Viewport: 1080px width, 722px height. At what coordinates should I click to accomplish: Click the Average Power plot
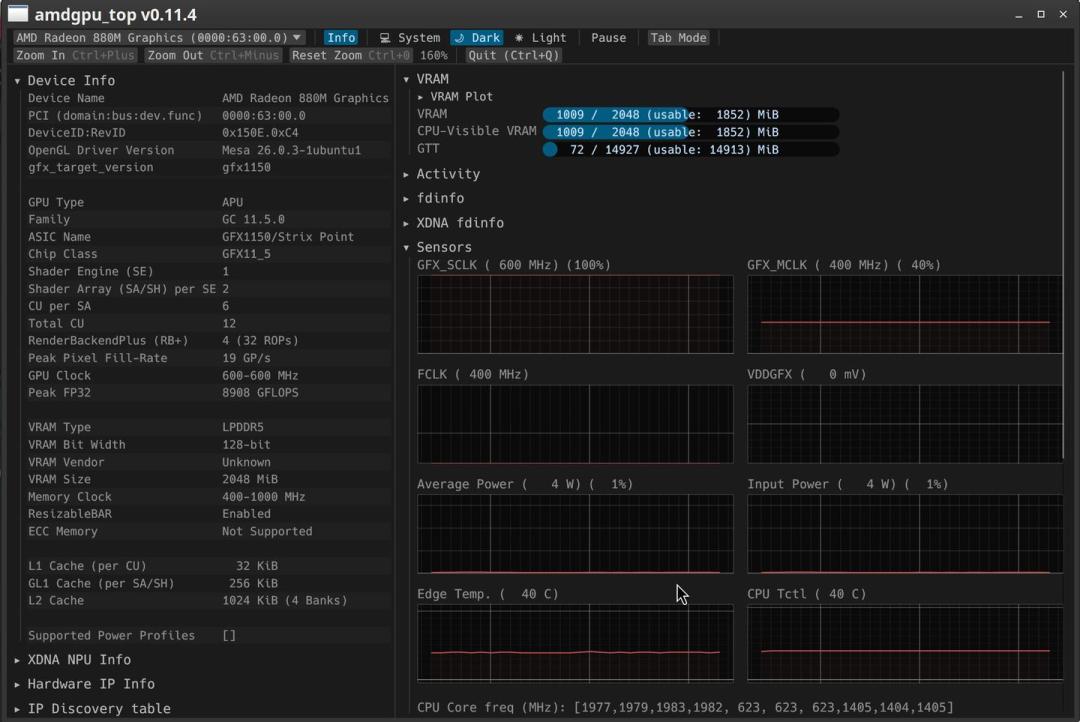click(575, 534)
